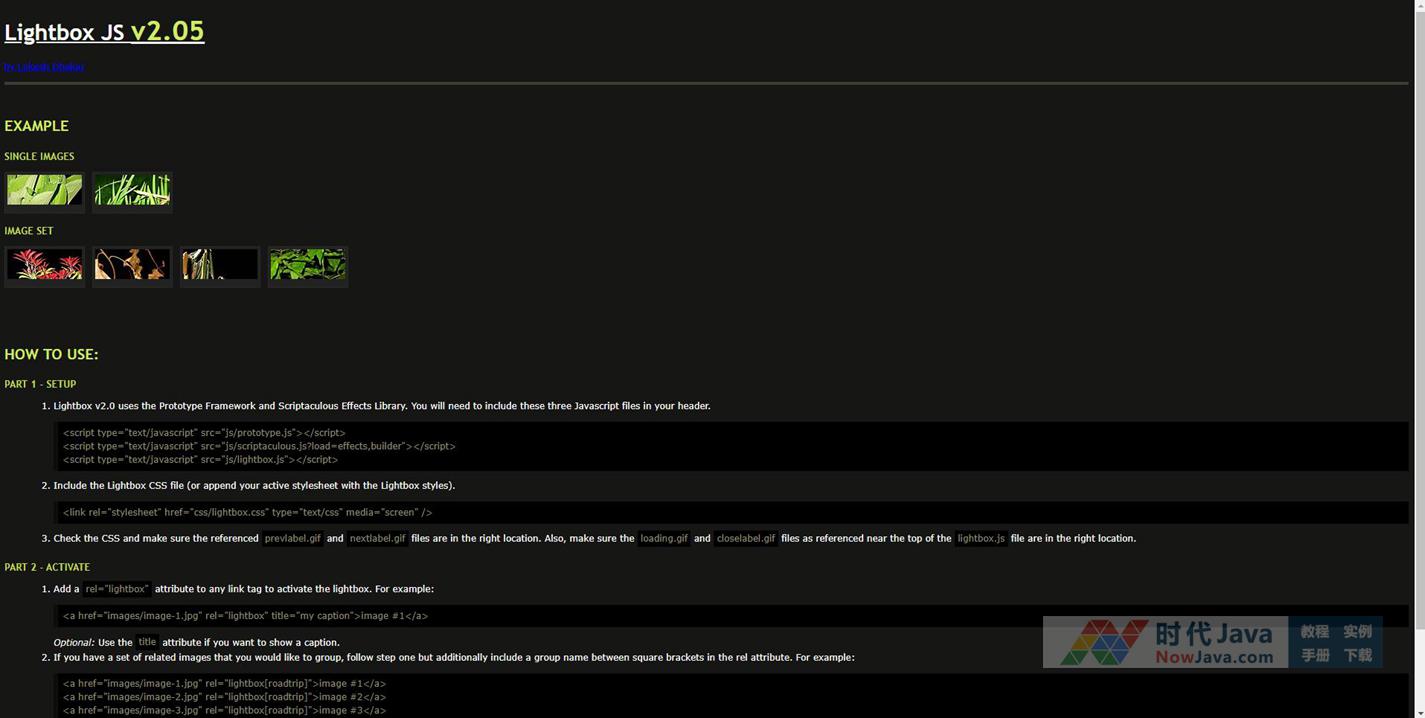The height and width of the screenshot is (718, 1425).
Task: Open the 教程 link in watermark
Action: click(x=1314, y=632)
